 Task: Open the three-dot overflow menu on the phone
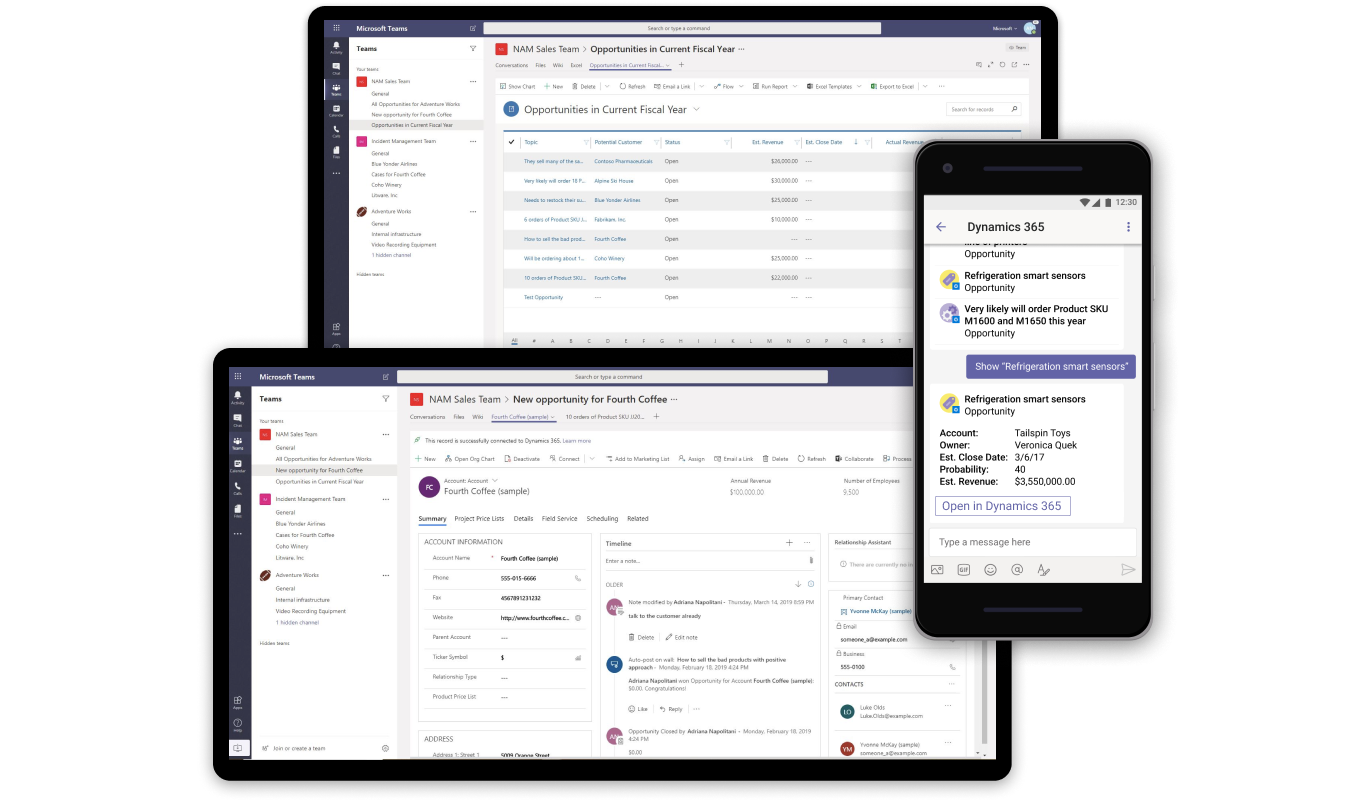[x=1128, y=227]
